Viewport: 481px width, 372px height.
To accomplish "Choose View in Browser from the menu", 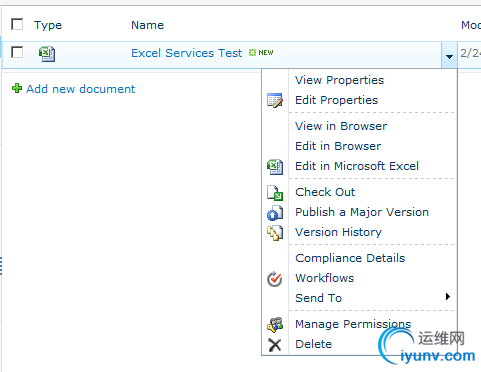I will pos(341,126).
